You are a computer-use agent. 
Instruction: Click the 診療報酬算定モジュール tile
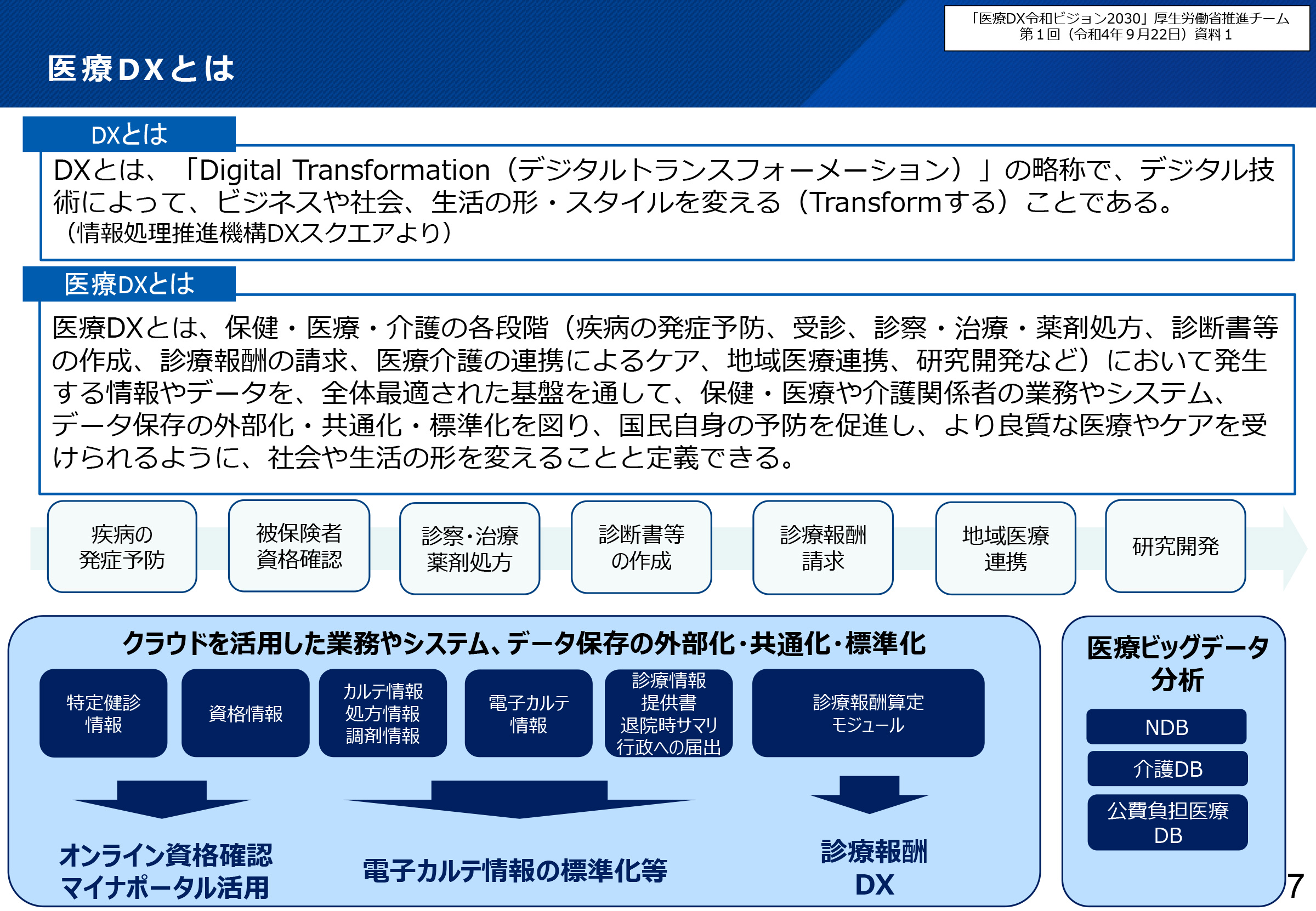[868, 713]
